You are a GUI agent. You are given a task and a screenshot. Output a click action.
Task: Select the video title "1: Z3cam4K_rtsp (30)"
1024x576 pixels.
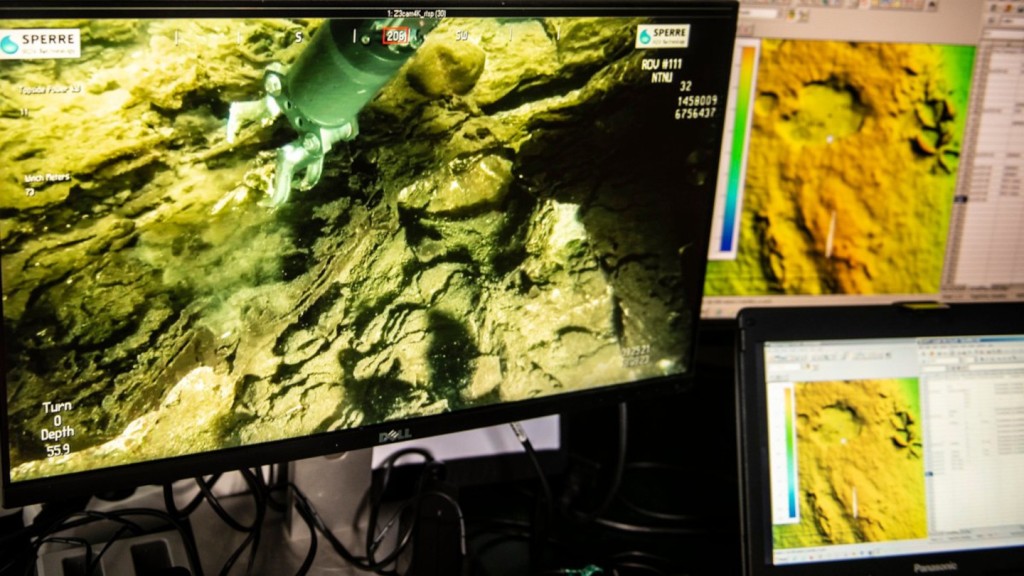pos(416,13)
